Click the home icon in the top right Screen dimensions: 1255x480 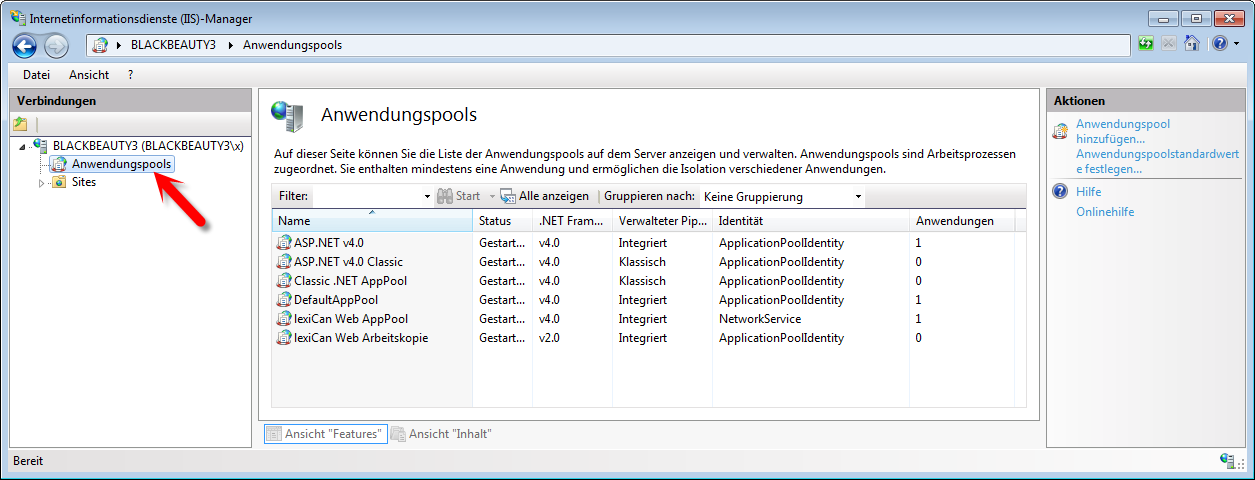(x=1191, y=44)
